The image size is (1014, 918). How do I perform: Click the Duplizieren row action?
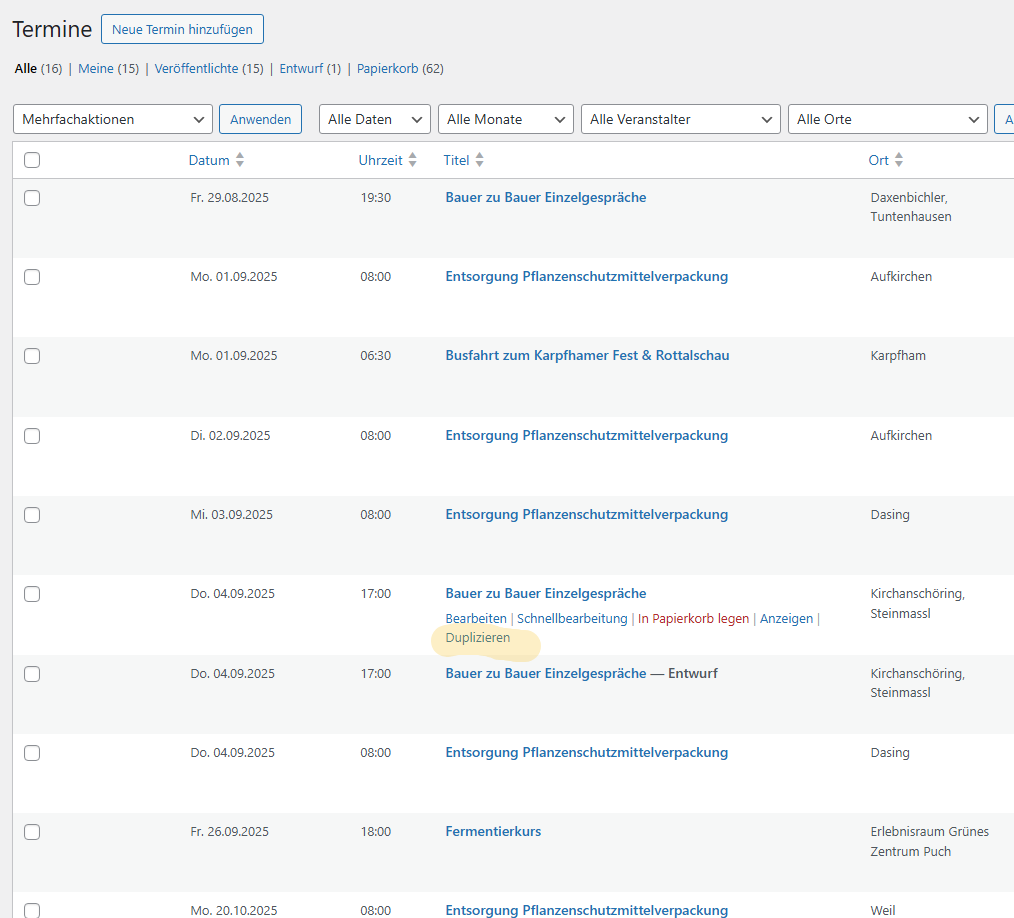click(x=477, y=638)
